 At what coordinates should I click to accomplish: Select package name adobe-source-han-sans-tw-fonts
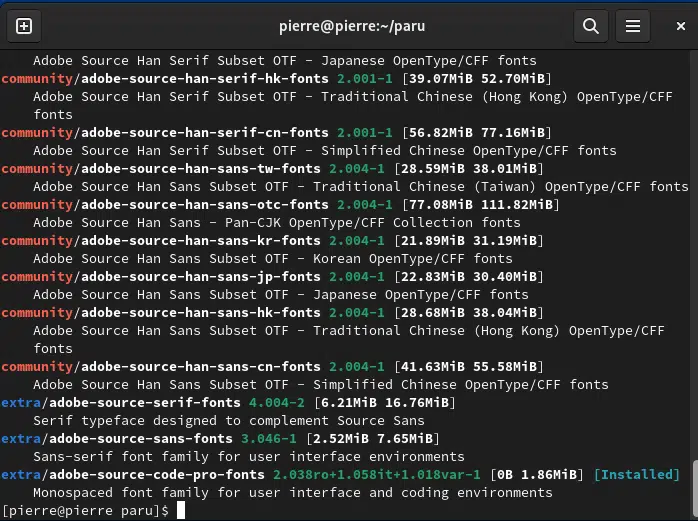pos(201,169)
